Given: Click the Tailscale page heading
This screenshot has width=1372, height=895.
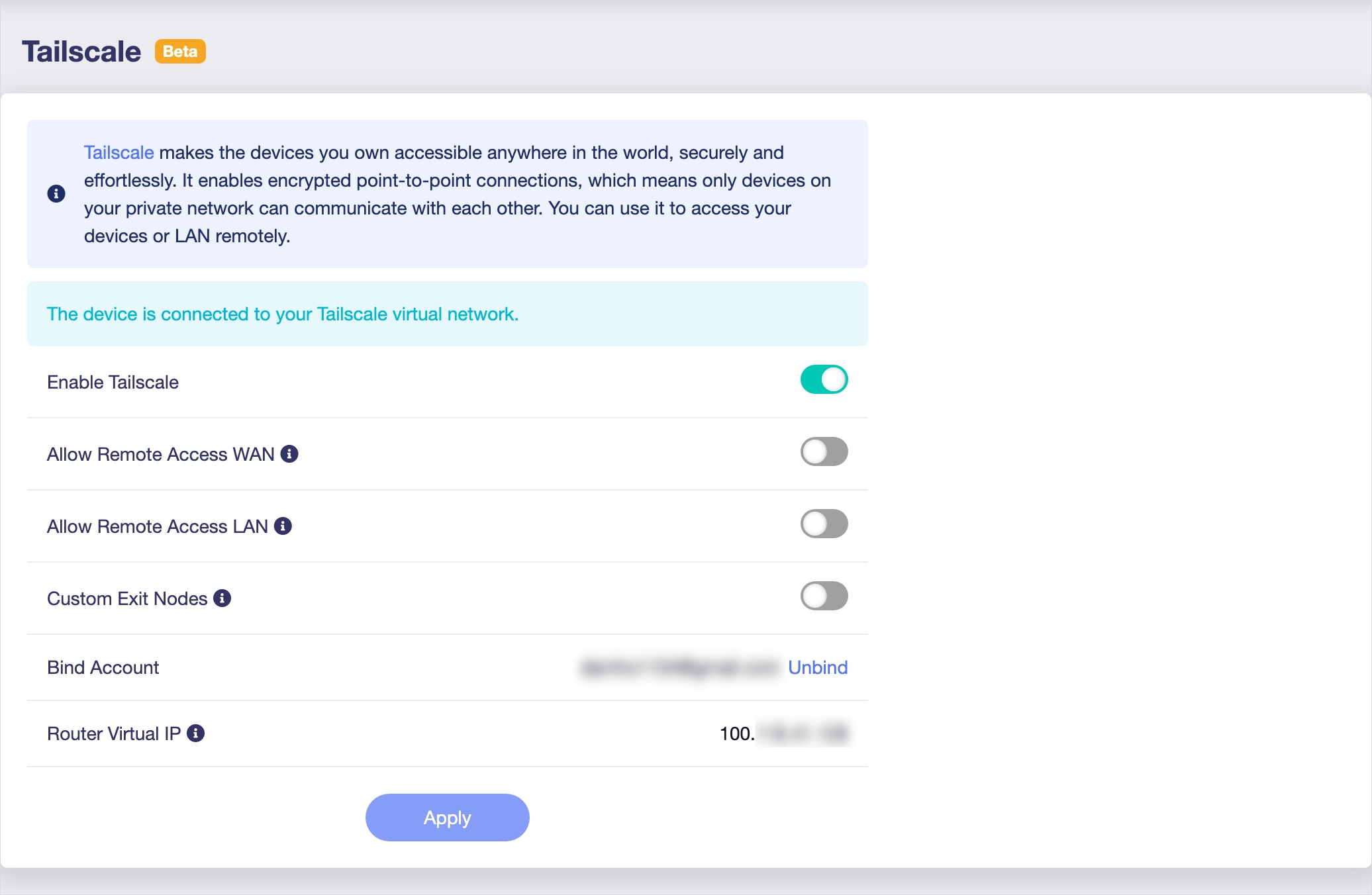Looking at the screenshot, I should click(x=81, y=52).
